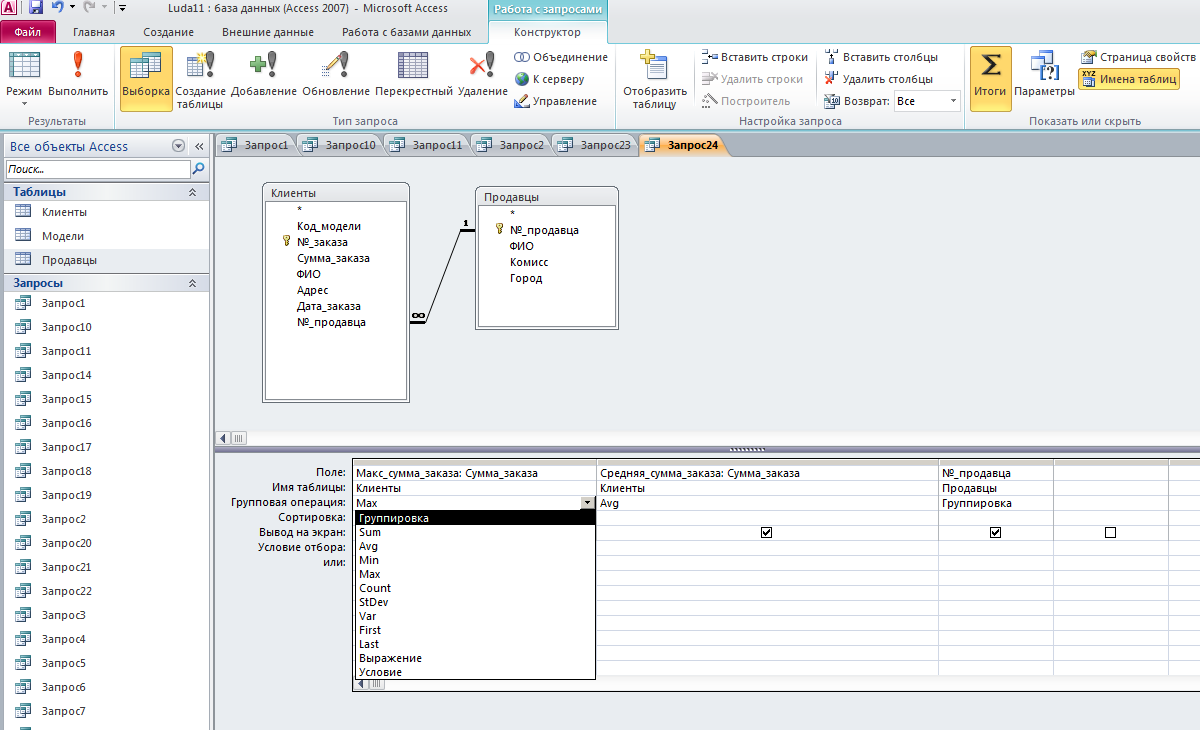Screen dimensions: 1200x730
Task: Open the Модели table in navigation pane
Action: pyautogui.click(x=63, y=236)
